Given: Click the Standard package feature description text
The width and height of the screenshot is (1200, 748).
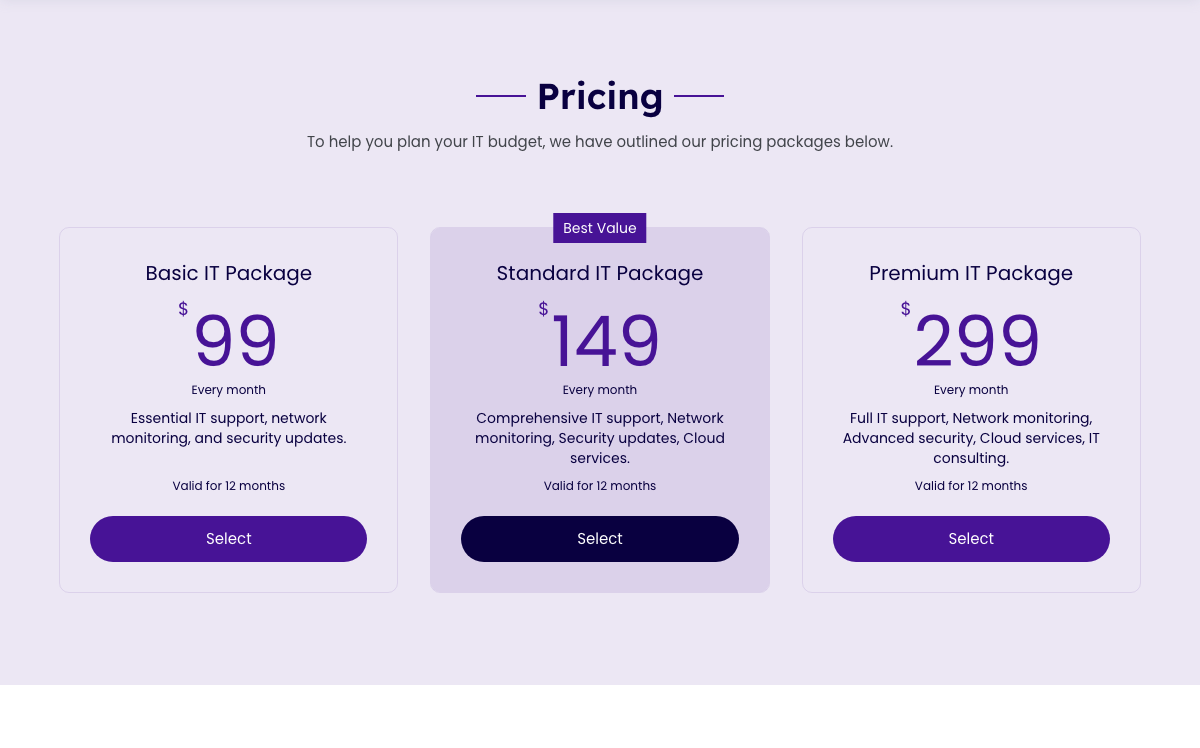Looking at the screenshot, I should click(x=599, y=437).
